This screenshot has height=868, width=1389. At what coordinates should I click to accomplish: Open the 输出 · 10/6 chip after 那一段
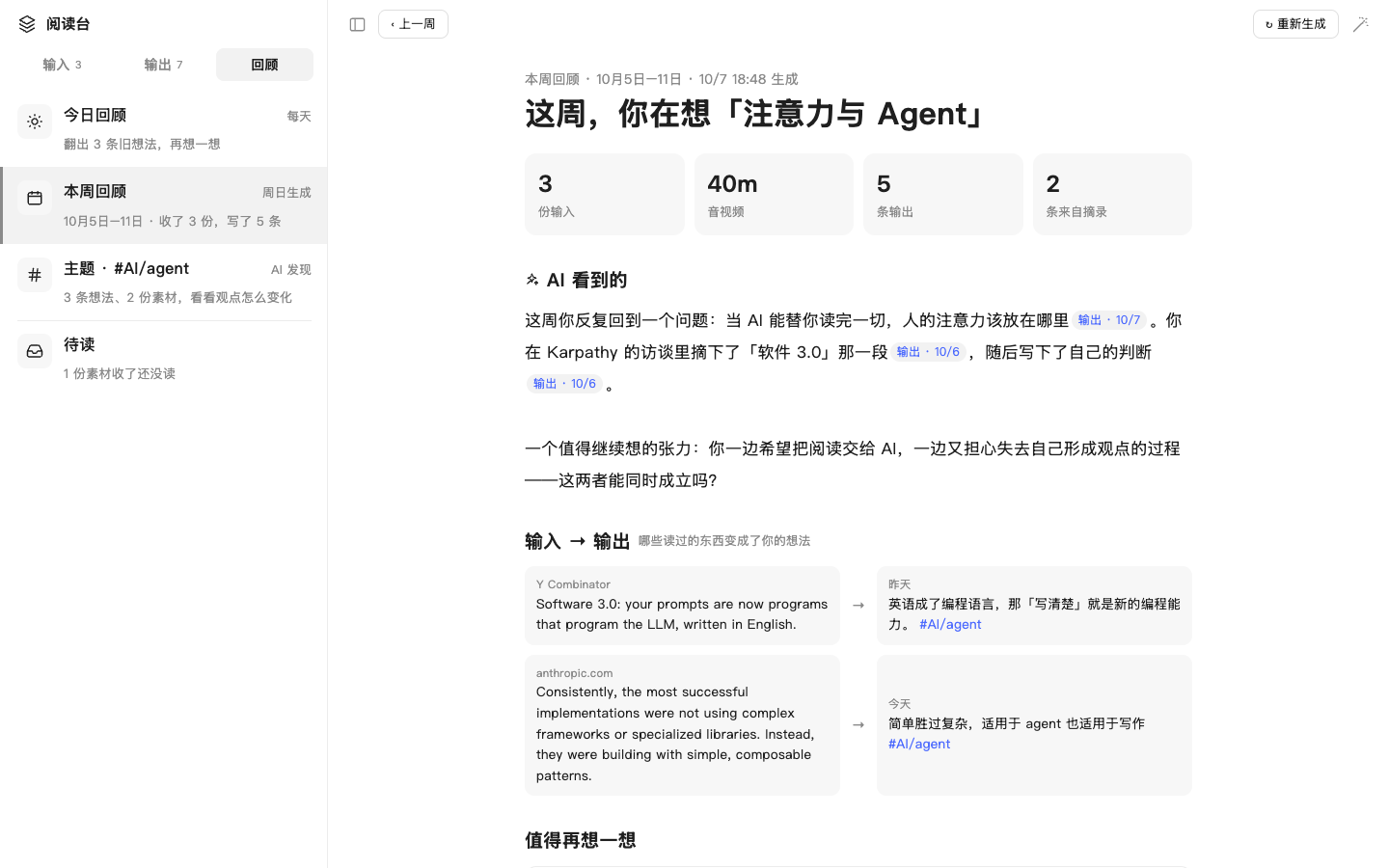tap(928, 352)
